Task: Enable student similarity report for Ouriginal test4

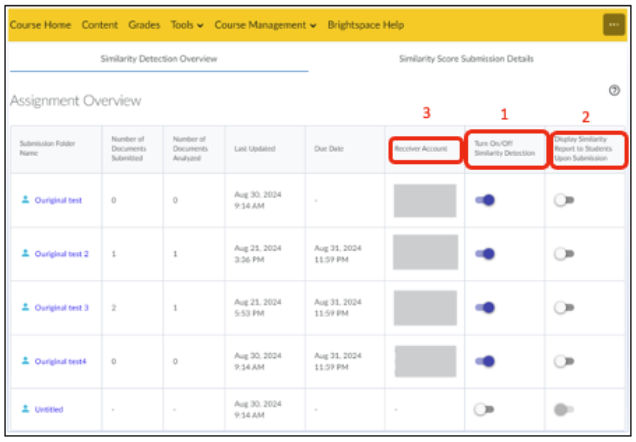Action: click(564, 361)
